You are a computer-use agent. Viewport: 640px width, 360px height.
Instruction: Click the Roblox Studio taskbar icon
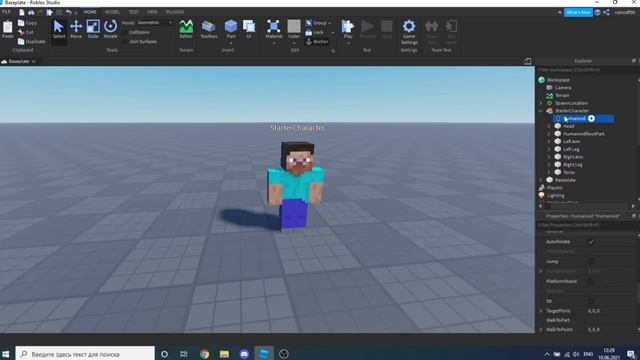click(264, 354)
